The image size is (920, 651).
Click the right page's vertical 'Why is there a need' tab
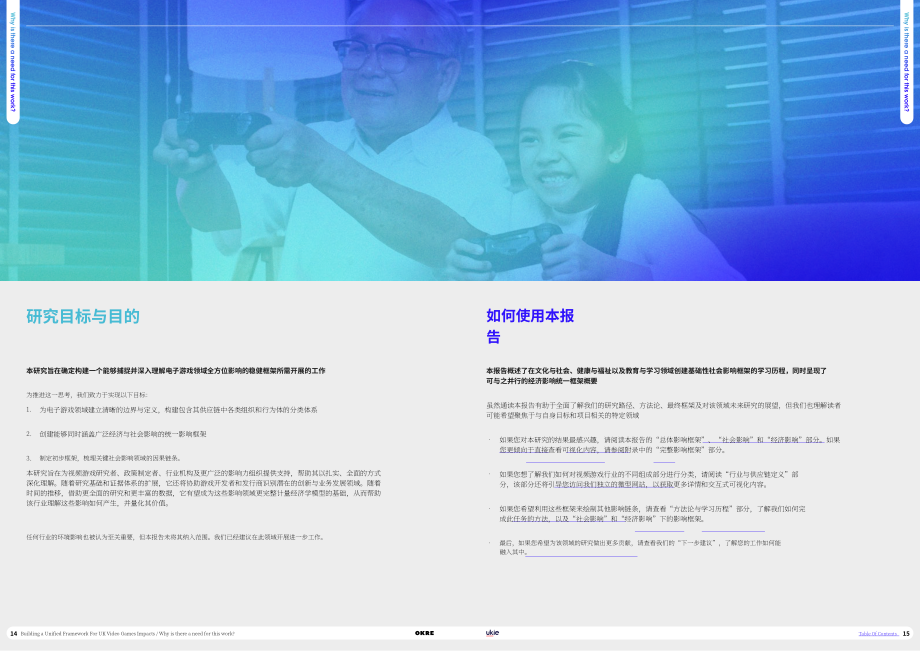907,62
